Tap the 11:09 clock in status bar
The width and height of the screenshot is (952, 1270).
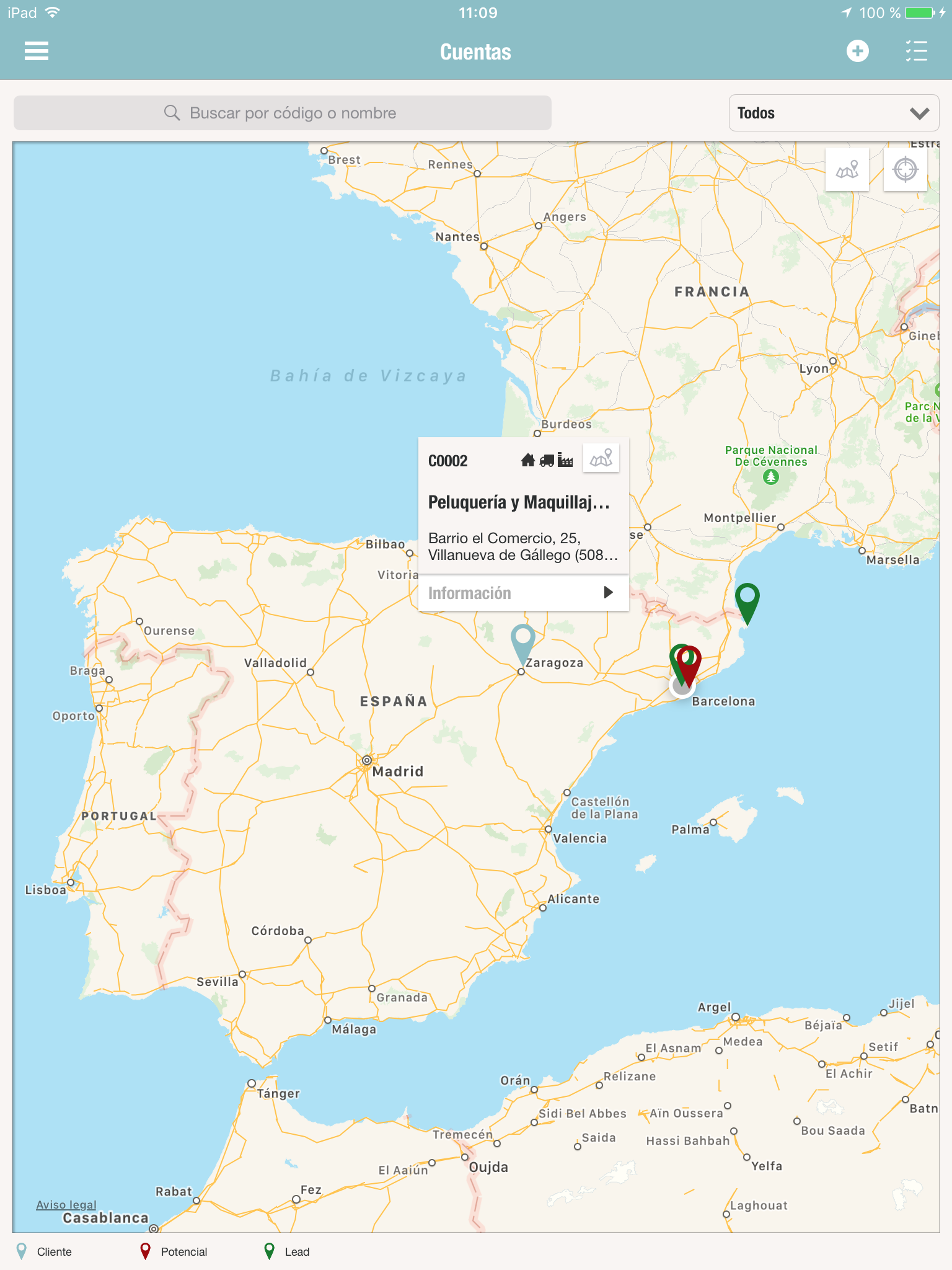[478, 13]
